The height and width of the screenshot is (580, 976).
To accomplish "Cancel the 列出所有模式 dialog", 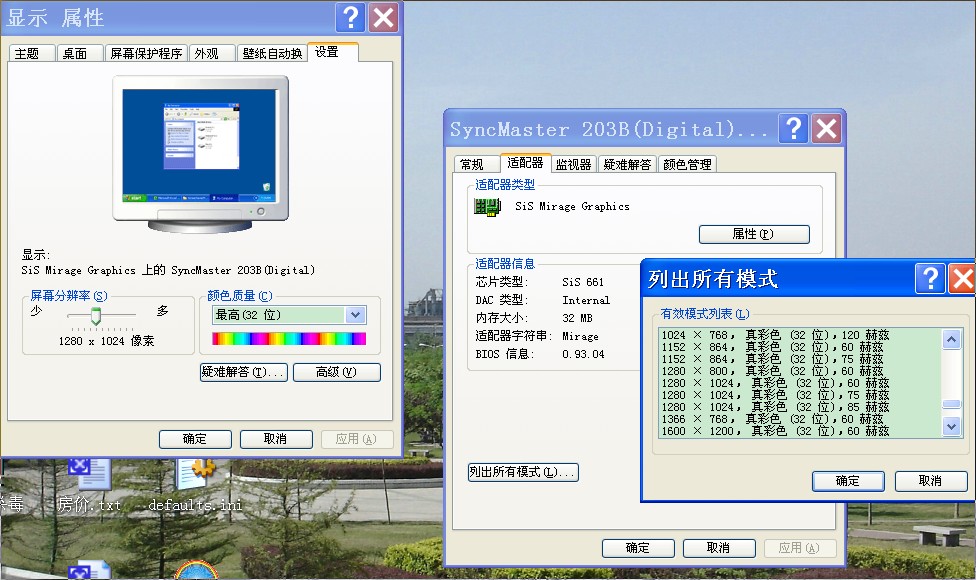I will point(931,481).
